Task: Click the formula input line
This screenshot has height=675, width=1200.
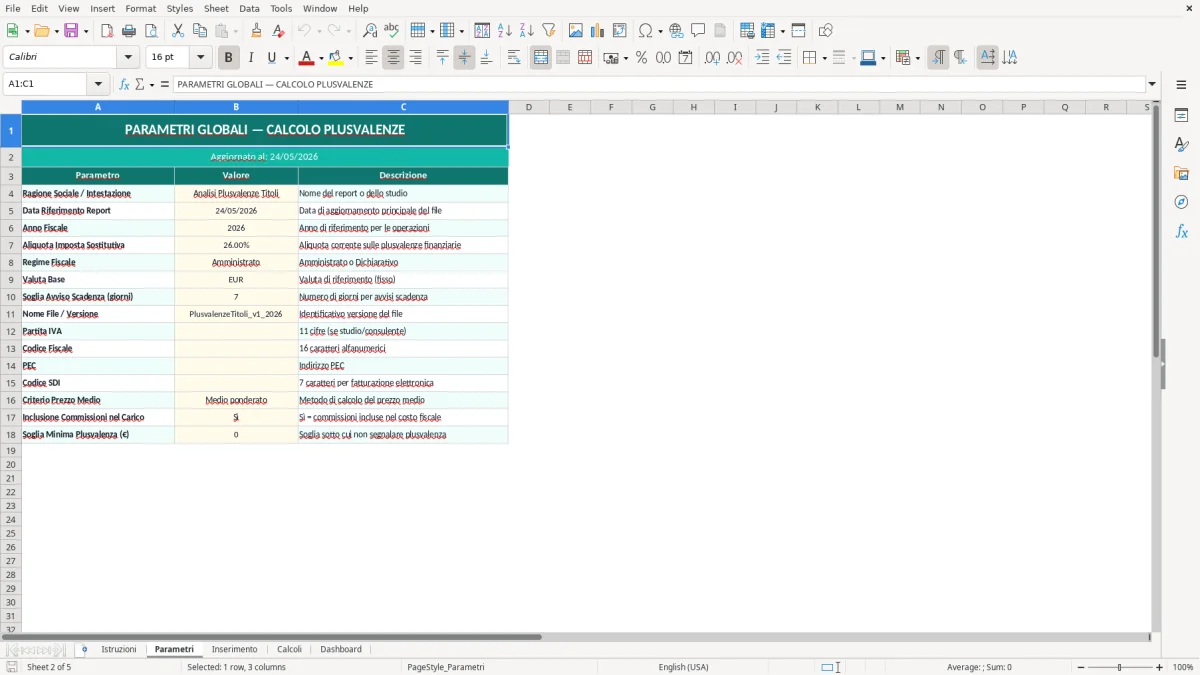Action: pyautogui.click(x=659, y=84)
